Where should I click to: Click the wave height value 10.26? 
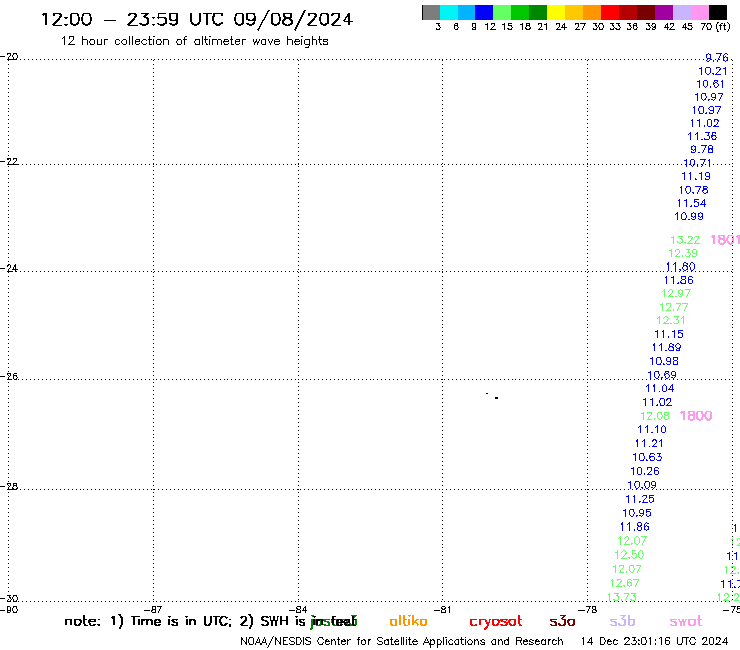click(645, 472)
